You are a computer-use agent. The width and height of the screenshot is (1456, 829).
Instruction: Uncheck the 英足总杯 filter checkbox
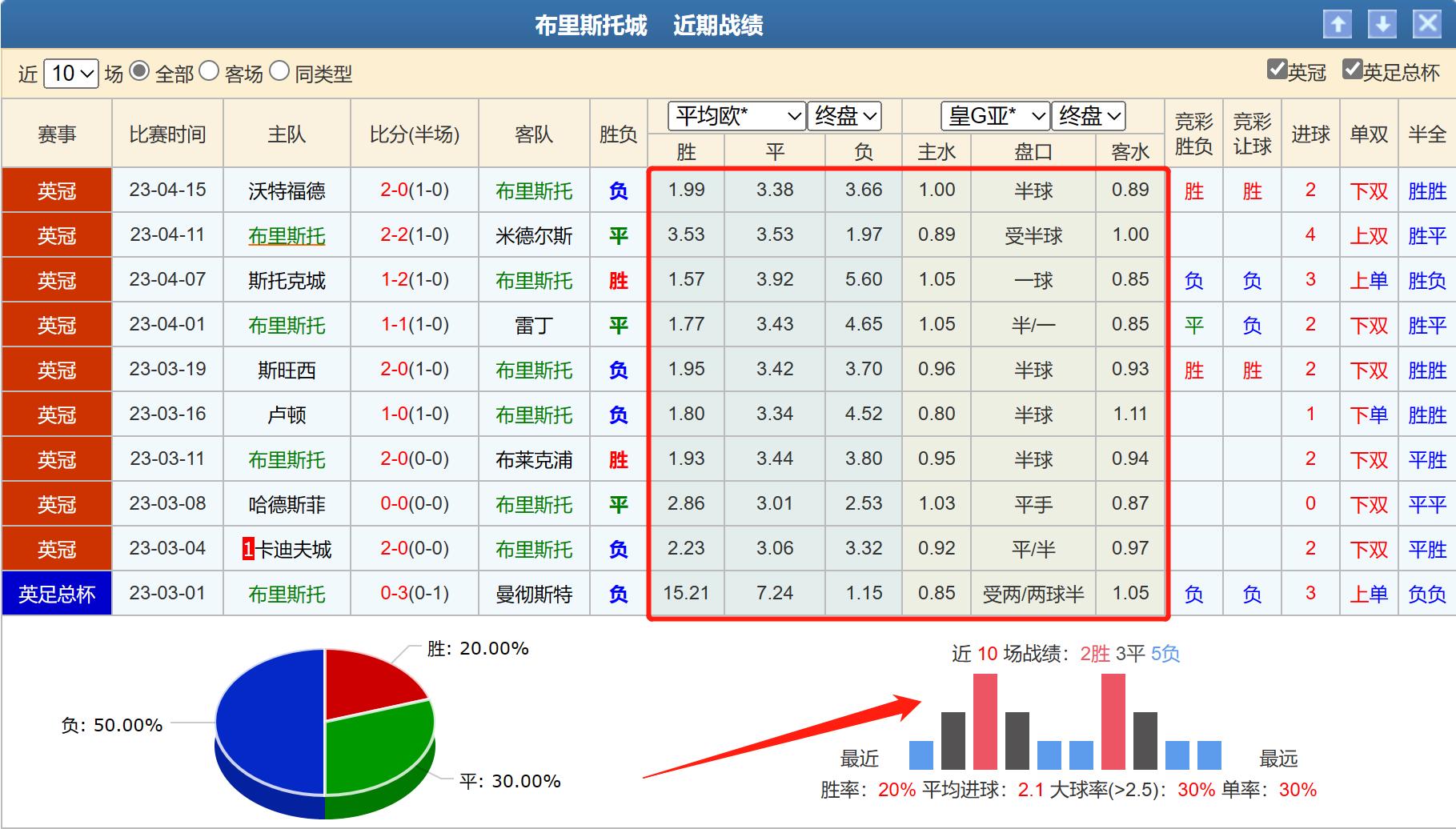[x=1354, y=71]
